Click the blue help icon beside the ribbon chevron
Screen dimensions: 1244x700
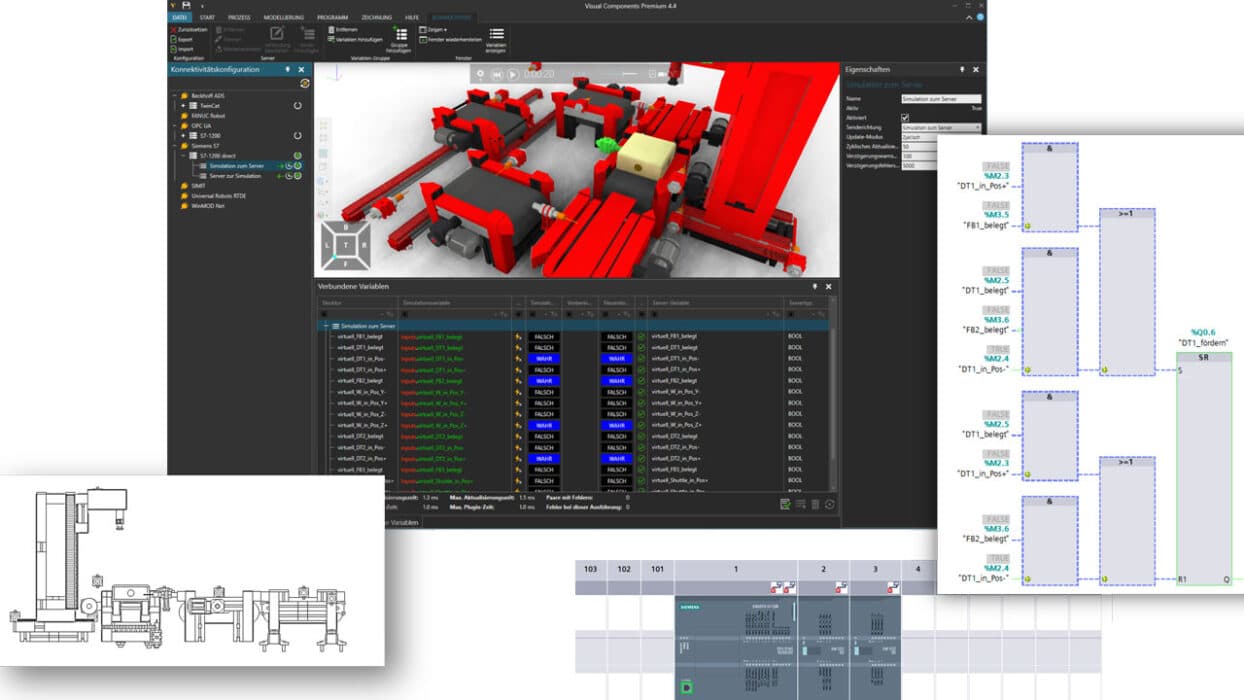click(x=979, y=17)
